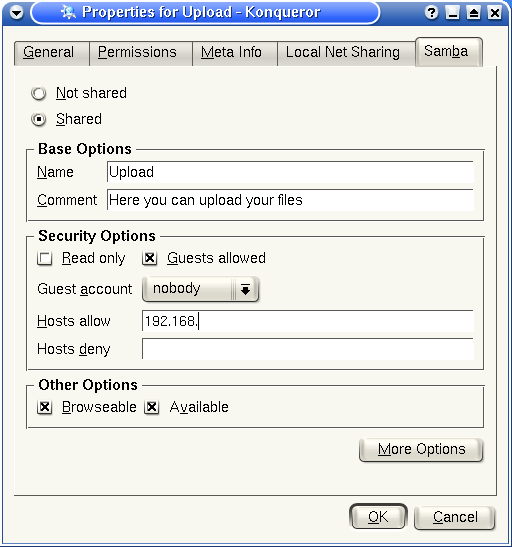Enable the Read only checkbox
The image size is (512, 547).
pyautogui.click(x=45, y=258)
